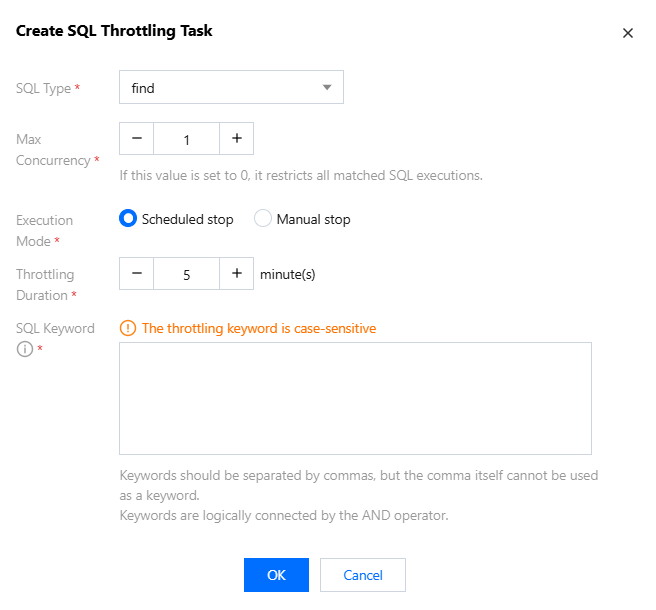
Task: Click the case-sensitive warning icon
Action: click(127, 328)
